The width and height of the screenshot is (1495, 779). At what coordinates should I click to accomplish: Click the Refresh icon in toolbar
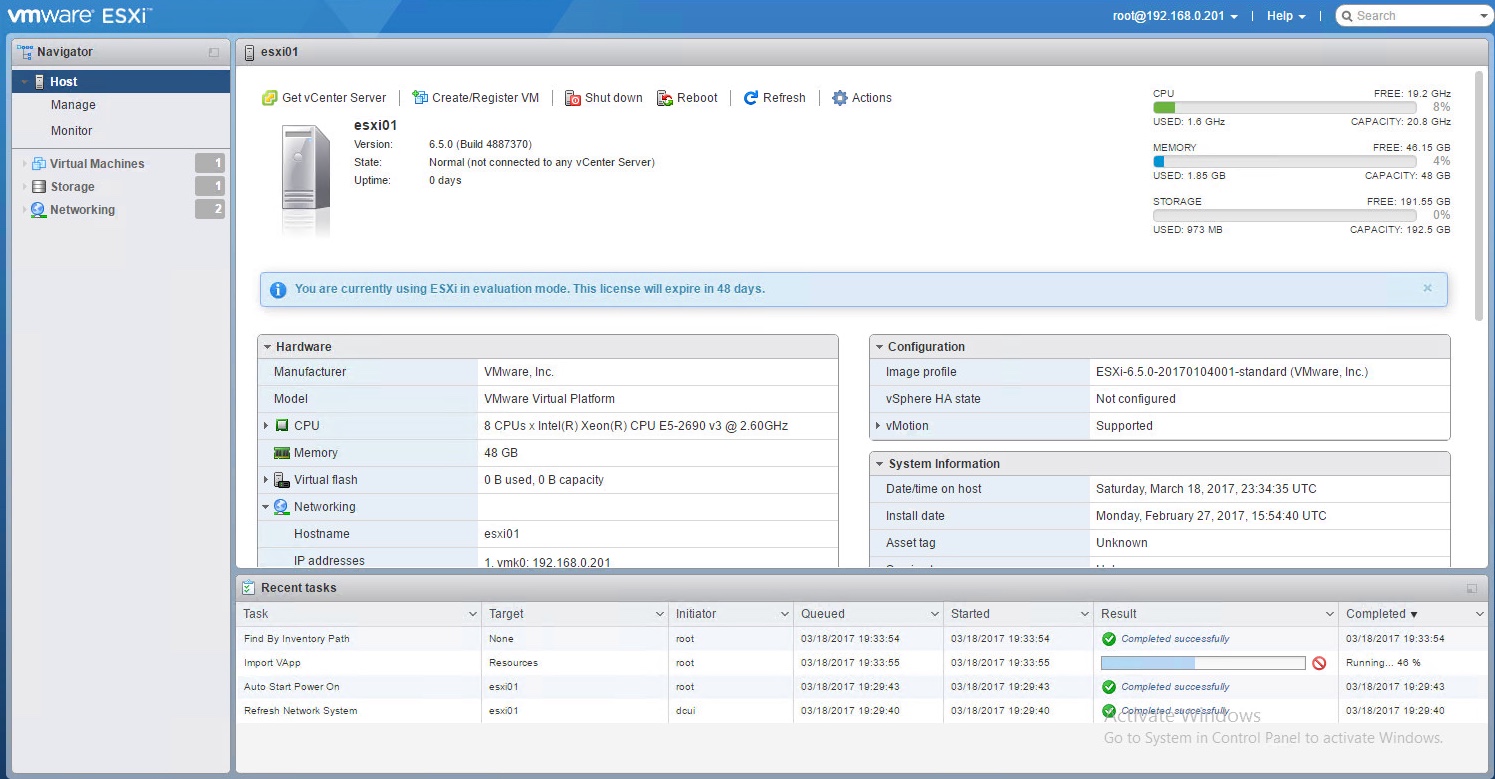[x=751, y=98]
